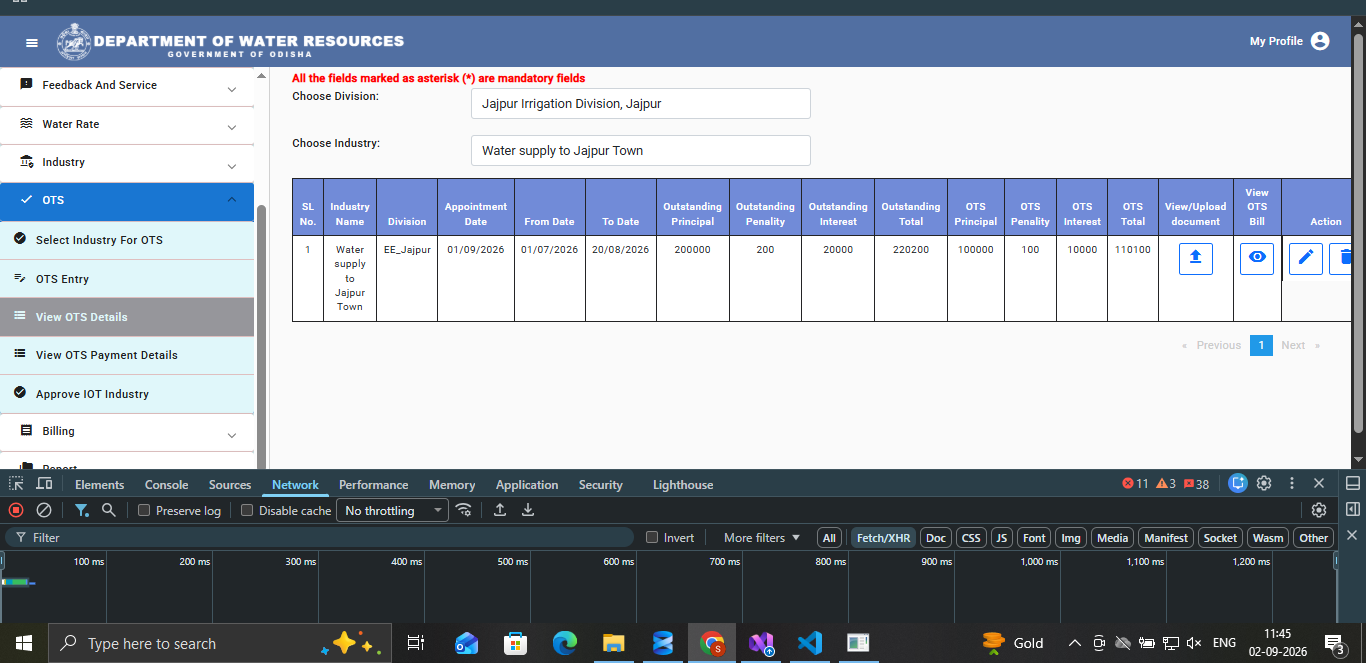Expand the Feedback And Service menu

pos(127,86)
